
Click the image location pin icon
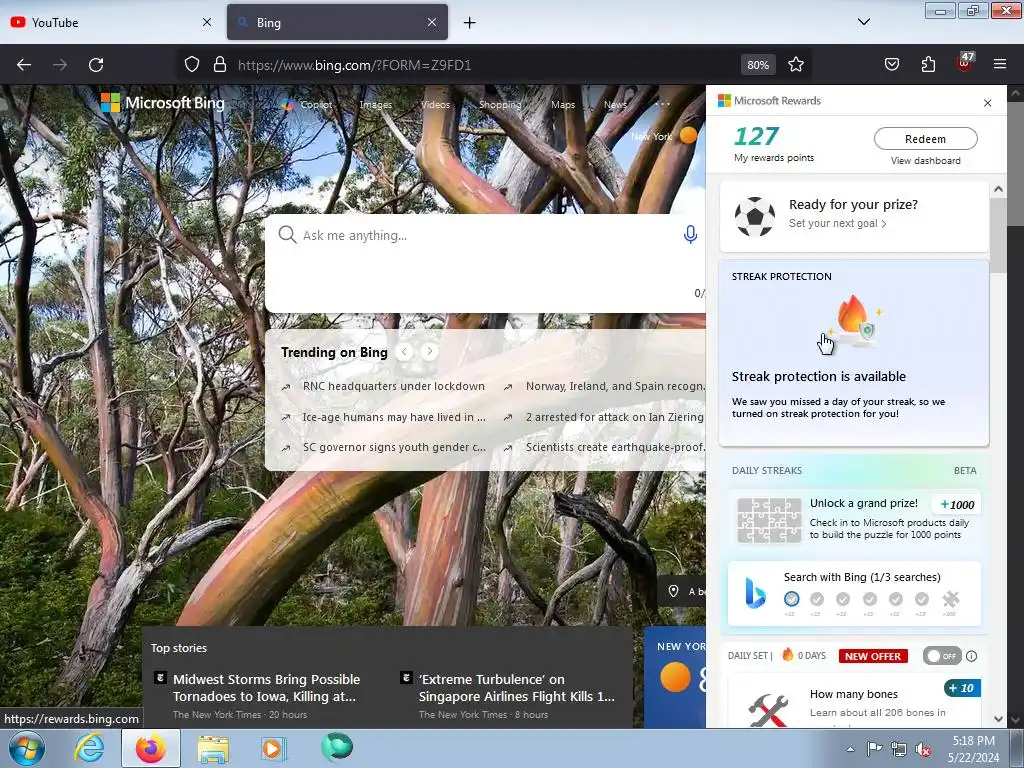[673, 591]
